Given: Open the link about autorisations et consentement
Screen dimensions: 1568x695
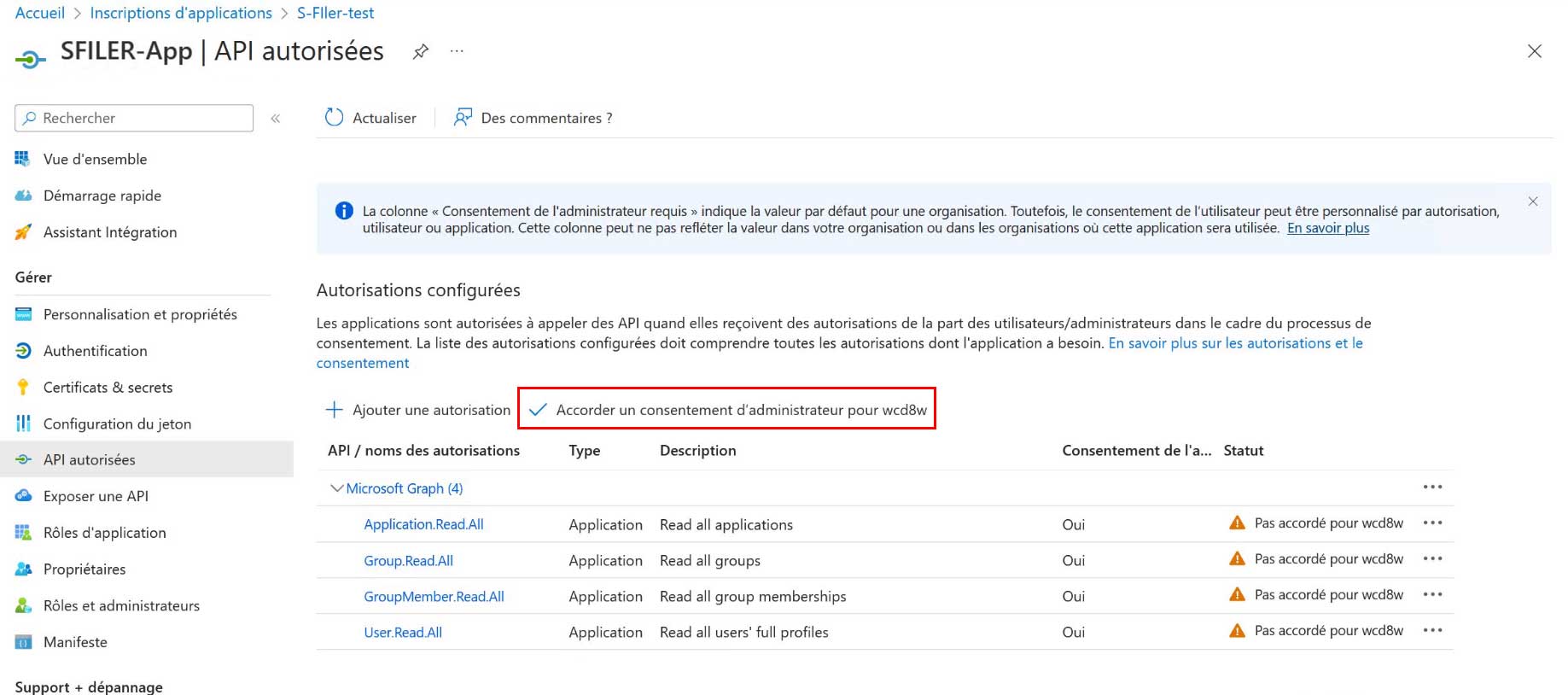Looking at the screenshot, I should (x=1235, y=343).
